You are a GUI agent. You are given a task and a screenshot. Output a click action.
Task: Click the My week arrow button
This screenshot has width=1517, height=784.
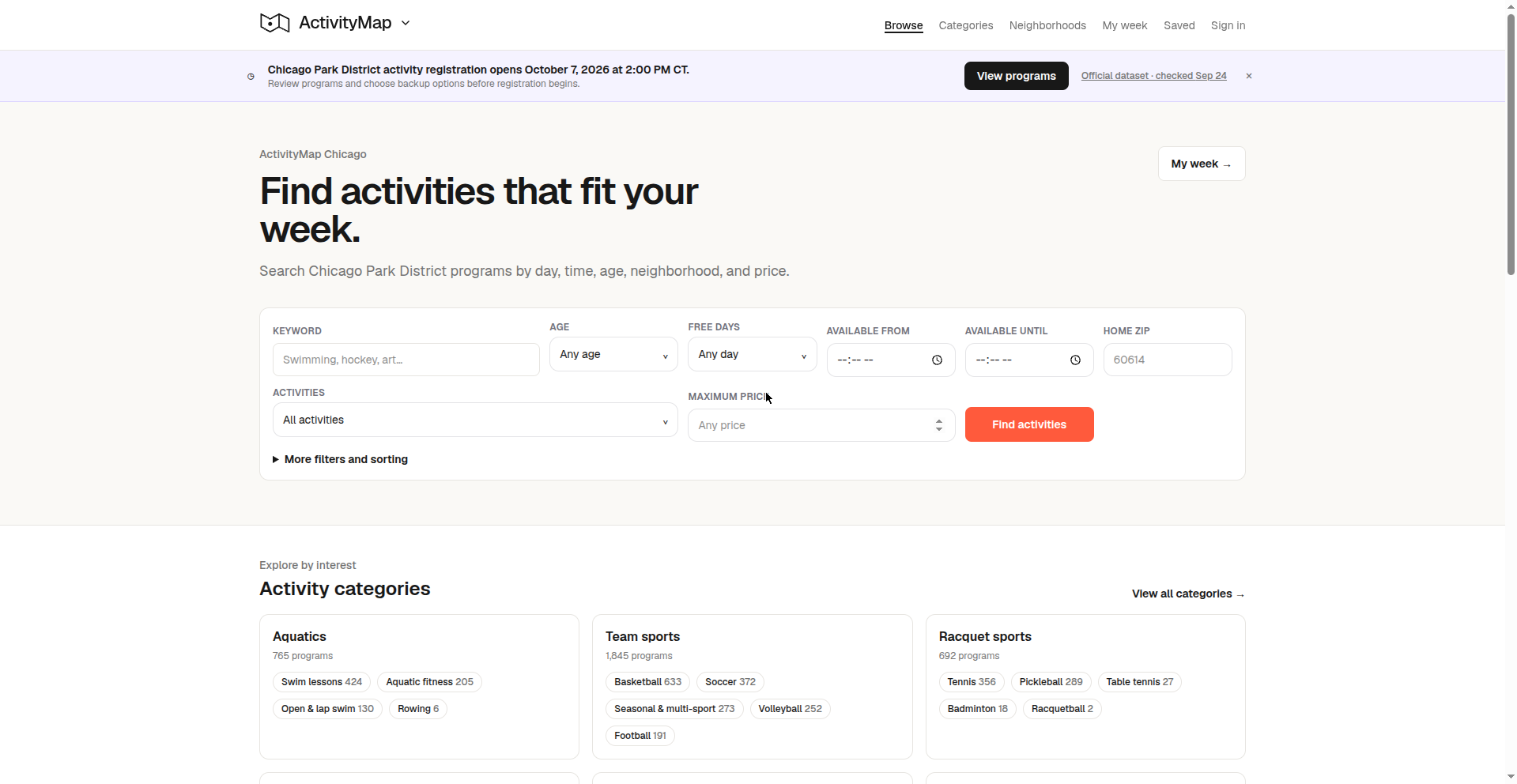[x=1202, y=164]
